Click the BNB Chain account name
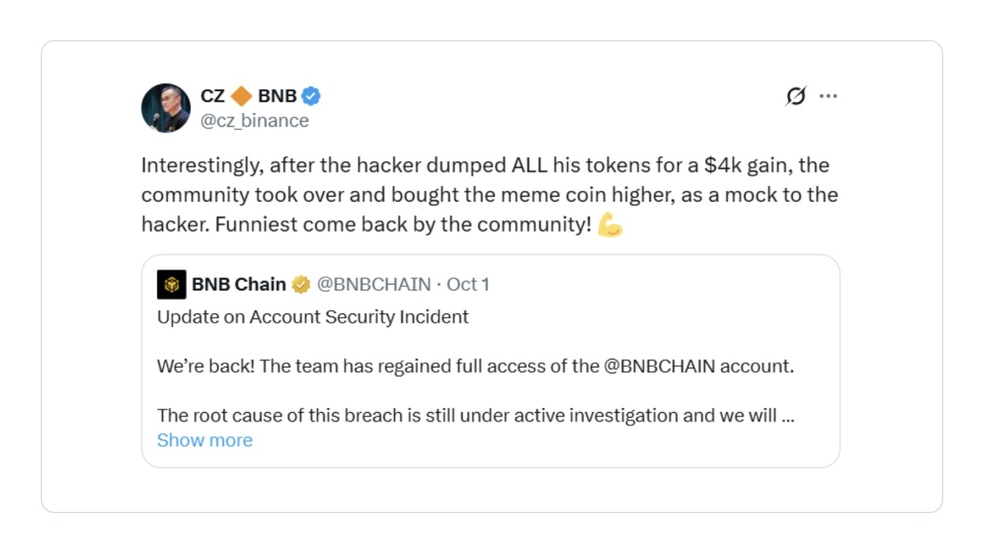 (x=239, y=285)
